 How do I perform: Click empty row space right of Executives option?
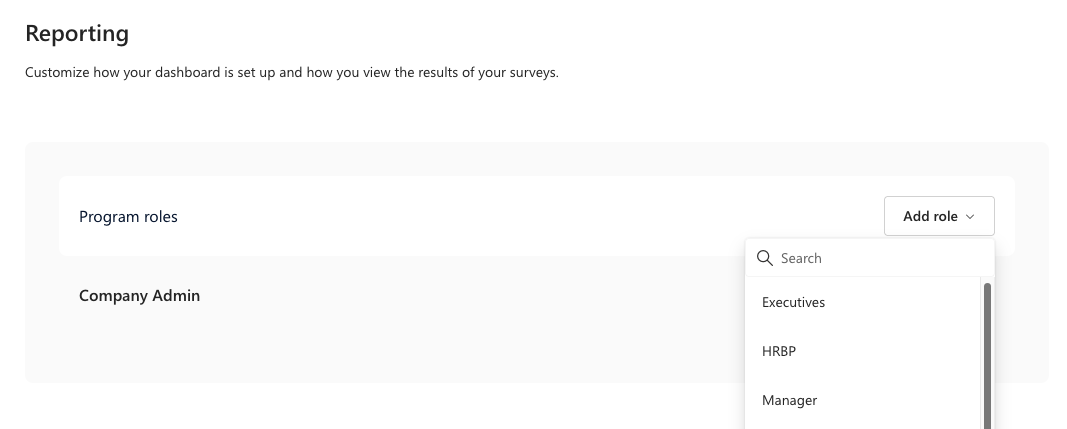(x=902, y=302)
